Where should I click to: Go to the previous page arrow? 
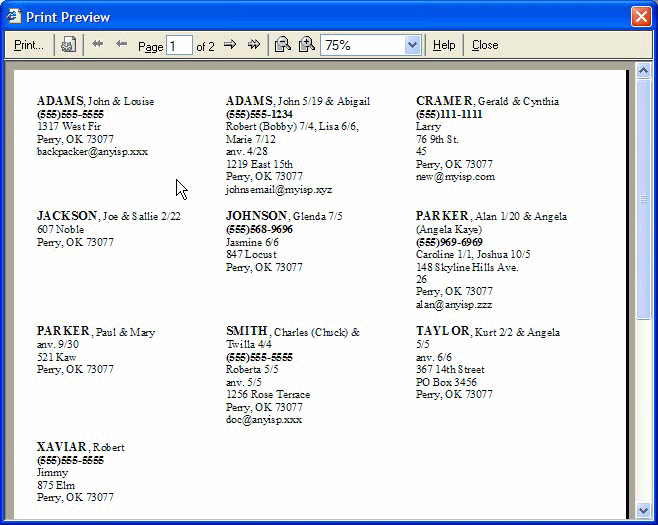pyautogui.click(x=122, y=45)
